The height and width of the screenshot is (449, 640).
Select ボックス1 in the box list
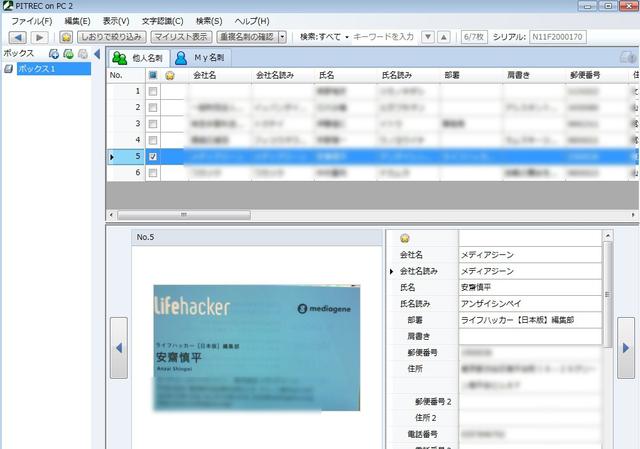tap(53, 69)
